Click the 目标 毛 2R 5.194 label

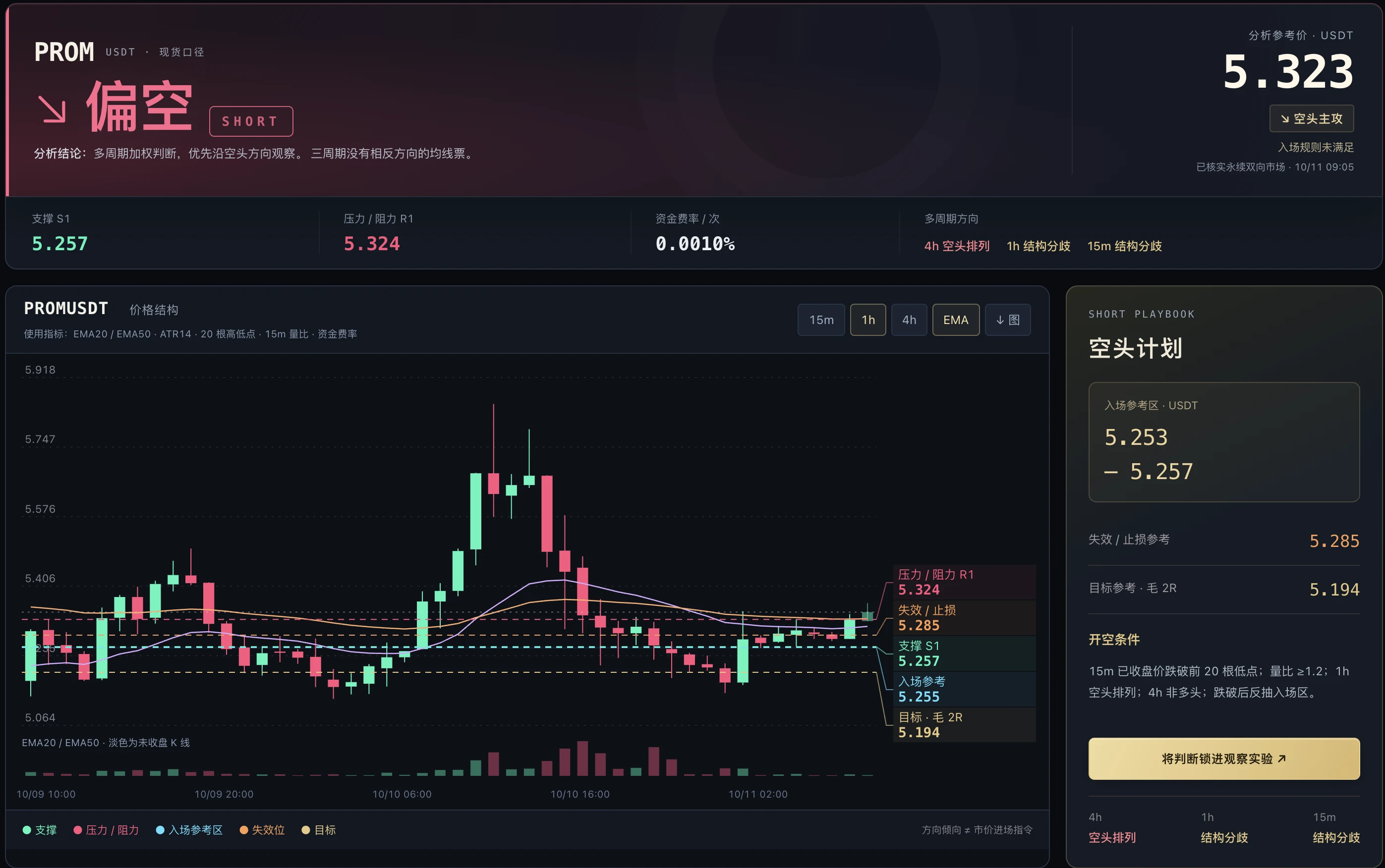tap(964, 724)
